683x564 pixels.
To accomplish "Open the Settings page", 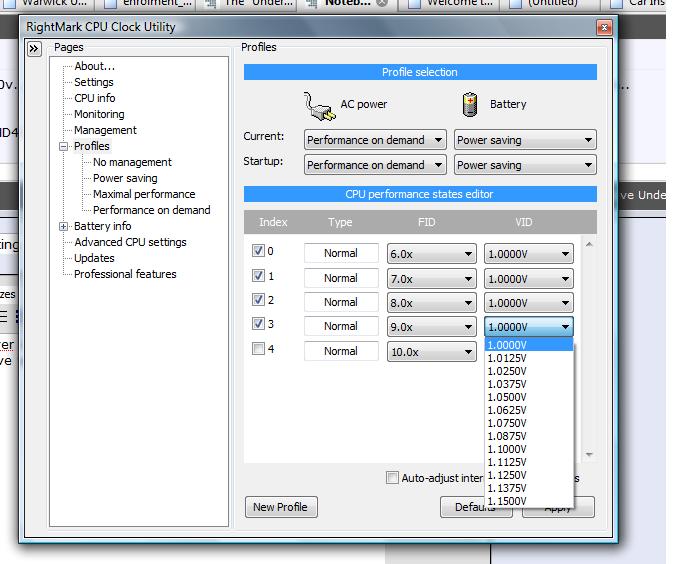I will coord(94,82).
